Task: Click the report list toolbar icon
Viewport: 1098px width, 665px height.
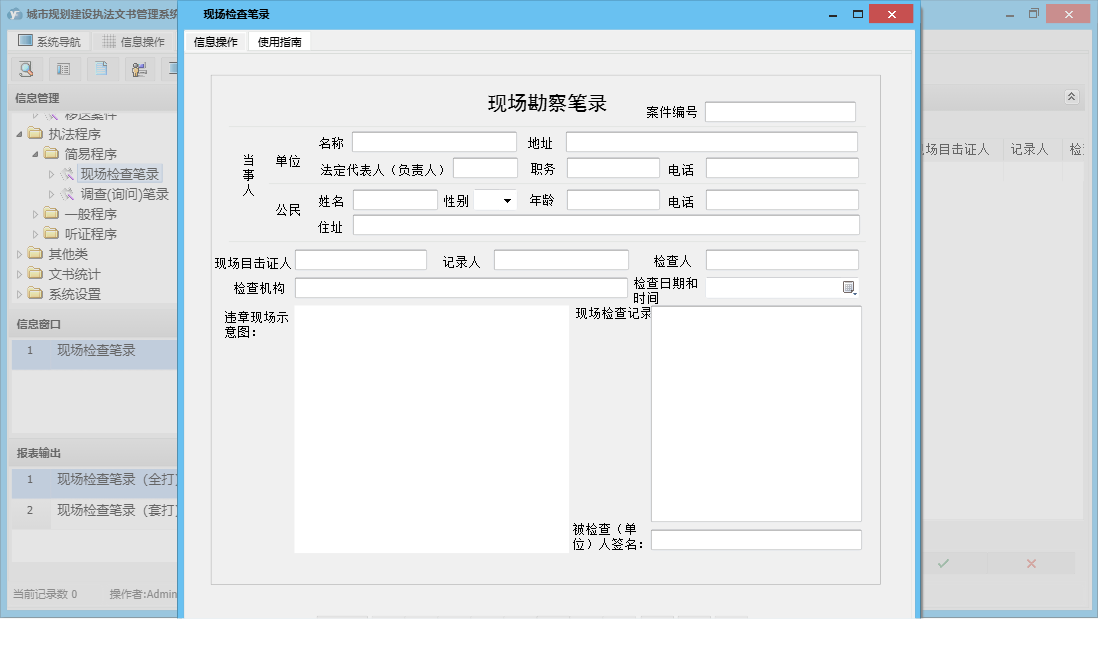Action: [63, 69]
